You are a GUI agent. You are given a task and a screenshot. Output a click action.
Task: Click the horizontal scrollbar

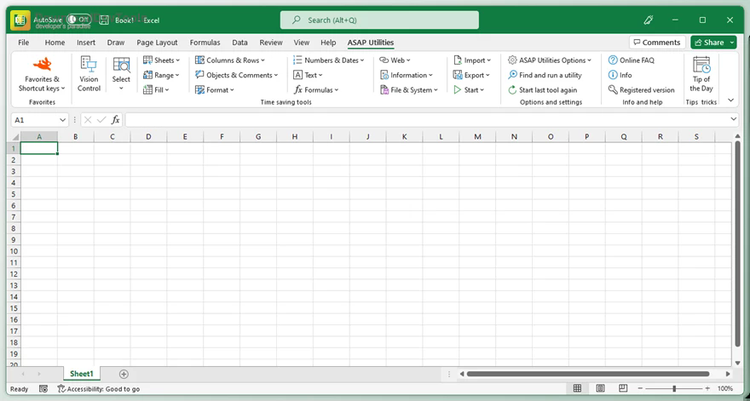tap(588, 374)
